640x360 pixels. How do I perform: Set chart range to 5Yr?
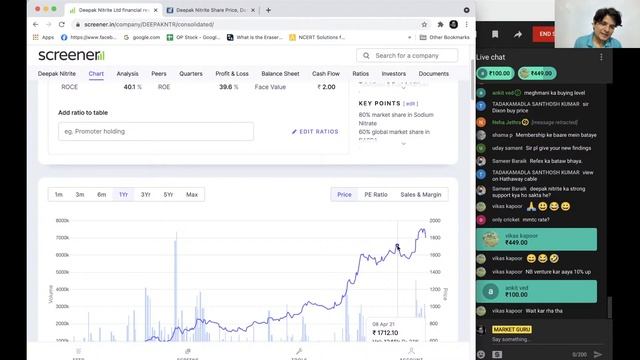pyautogui.click(x=168, y=195)
